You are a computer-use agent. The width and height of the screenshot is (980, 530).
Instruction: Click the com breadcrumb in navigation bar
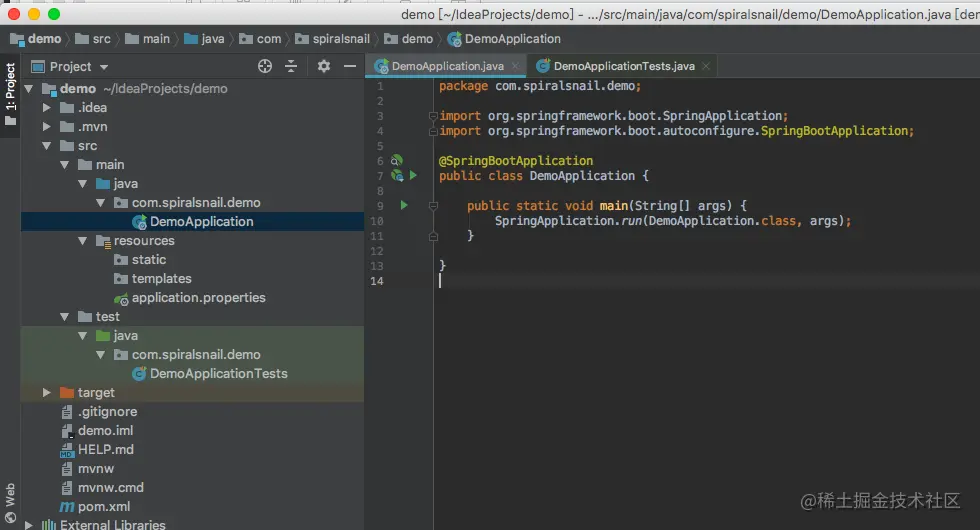(x=261, y=39)
